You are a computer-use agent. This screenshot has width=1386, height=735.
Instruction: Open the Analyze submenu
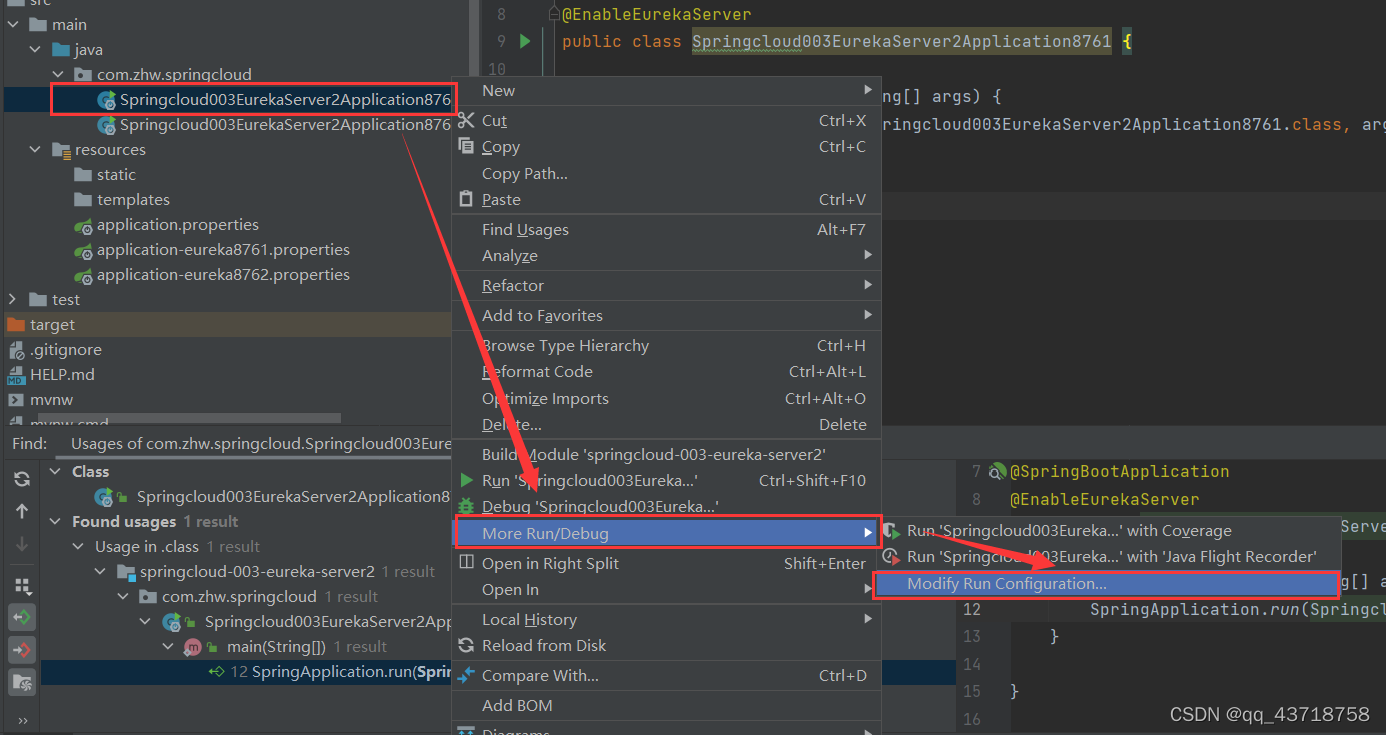coord(666,255)
